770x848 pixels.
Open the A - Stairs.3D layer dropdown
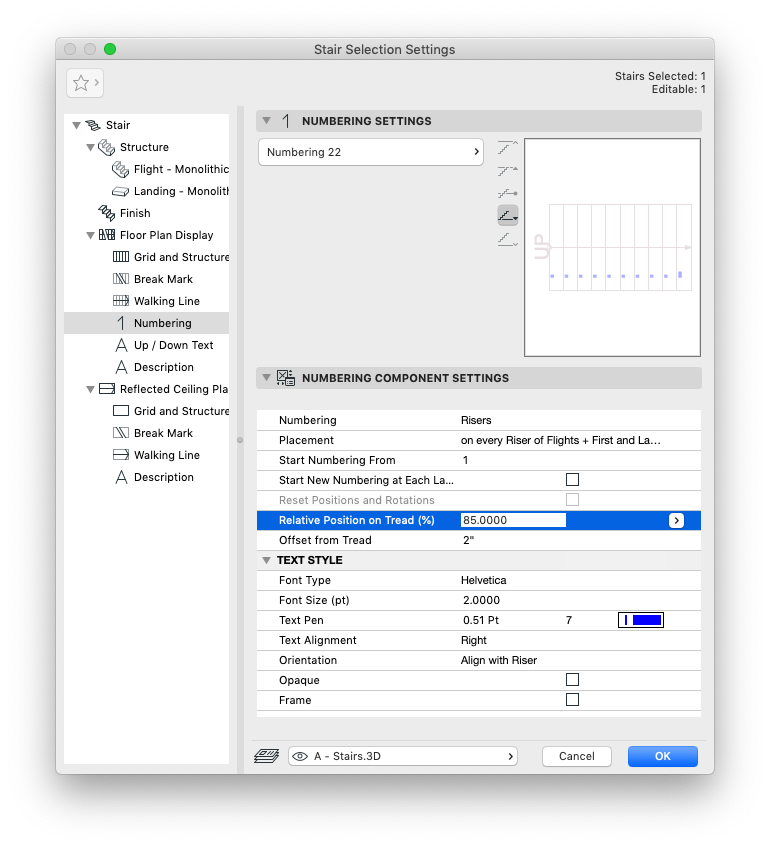pyautogui.click(x=403, y=756)
